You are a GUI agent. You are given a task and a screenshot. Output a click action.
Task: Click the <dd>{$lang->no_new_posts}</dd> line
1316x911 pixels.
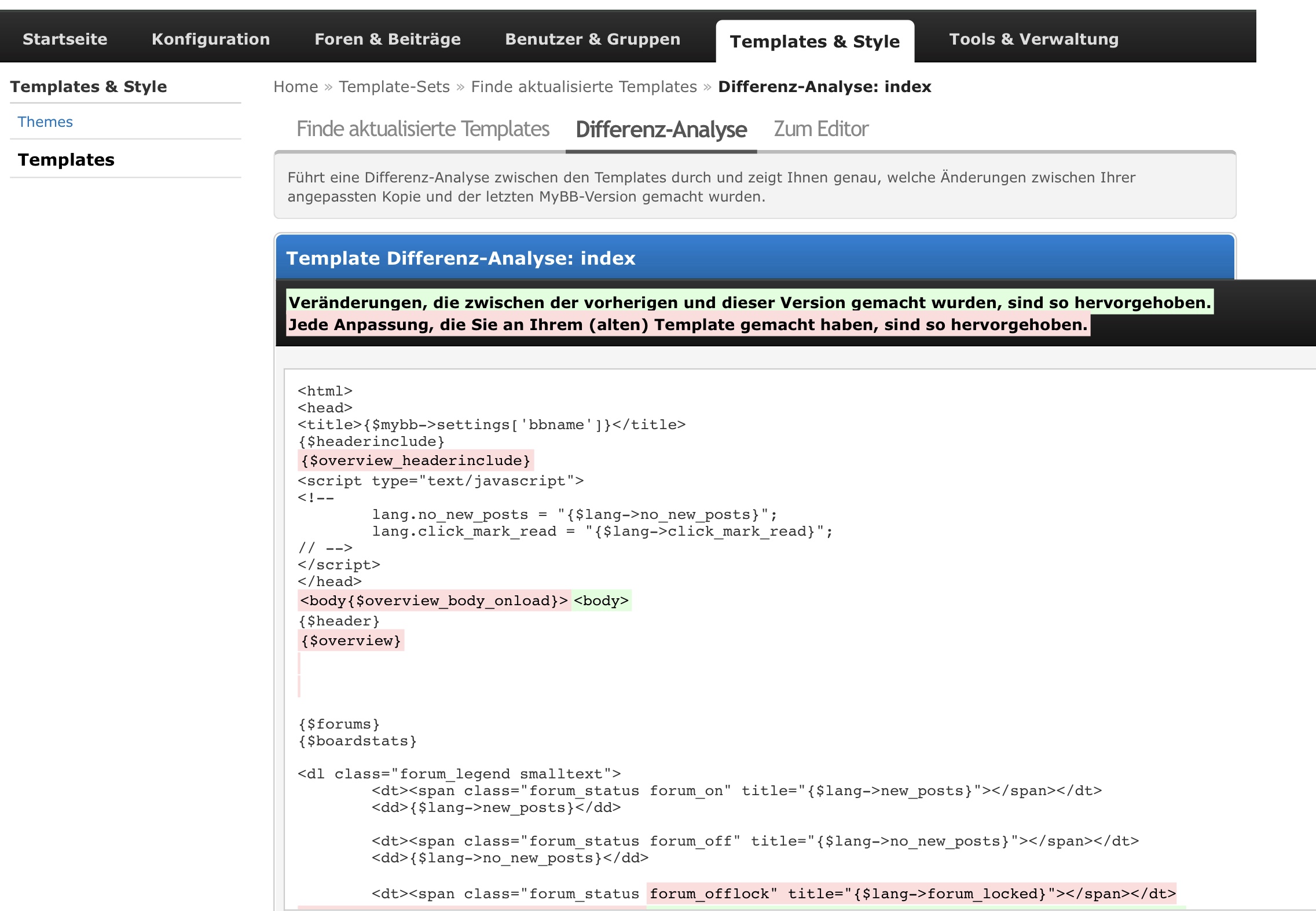(x=510, y=858)
